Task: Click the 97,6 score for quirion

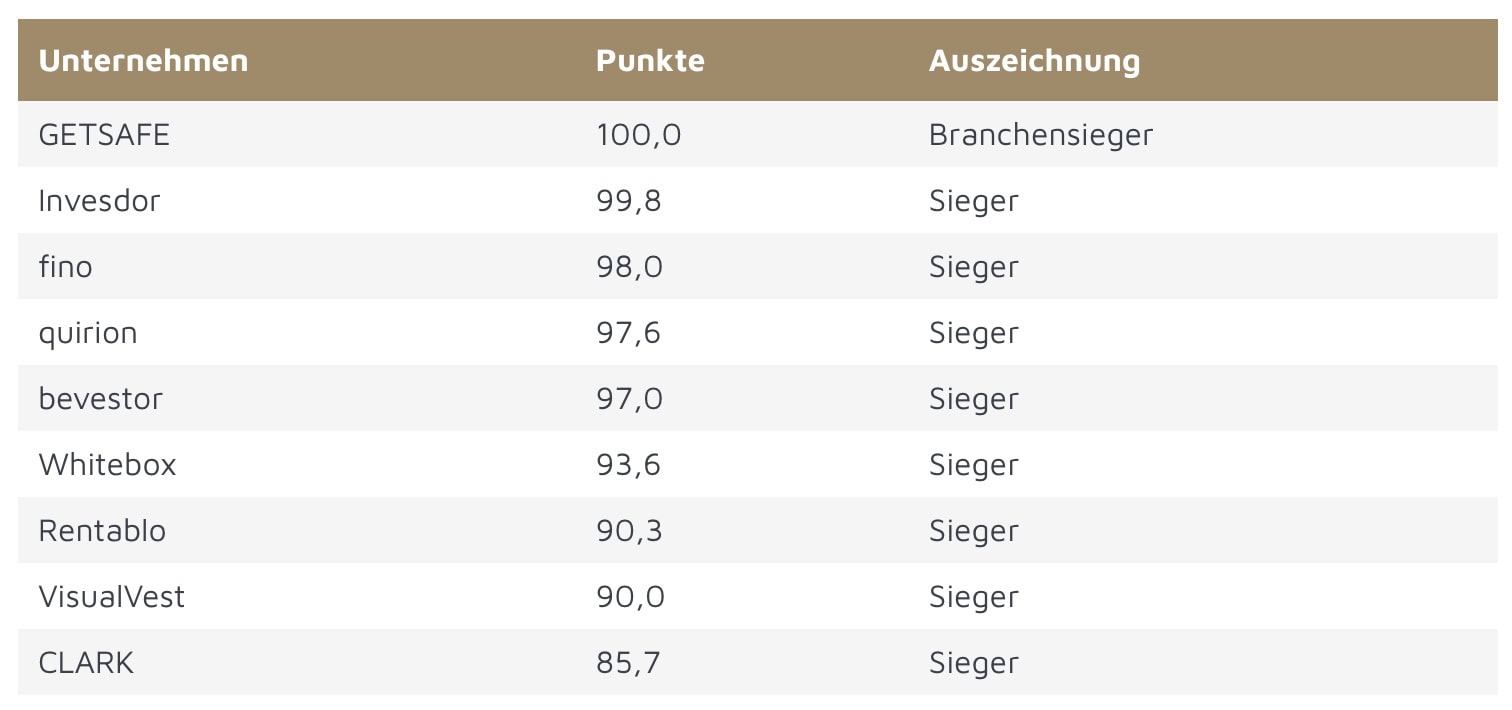Action: pyautogui.click(x=629, y=332)
